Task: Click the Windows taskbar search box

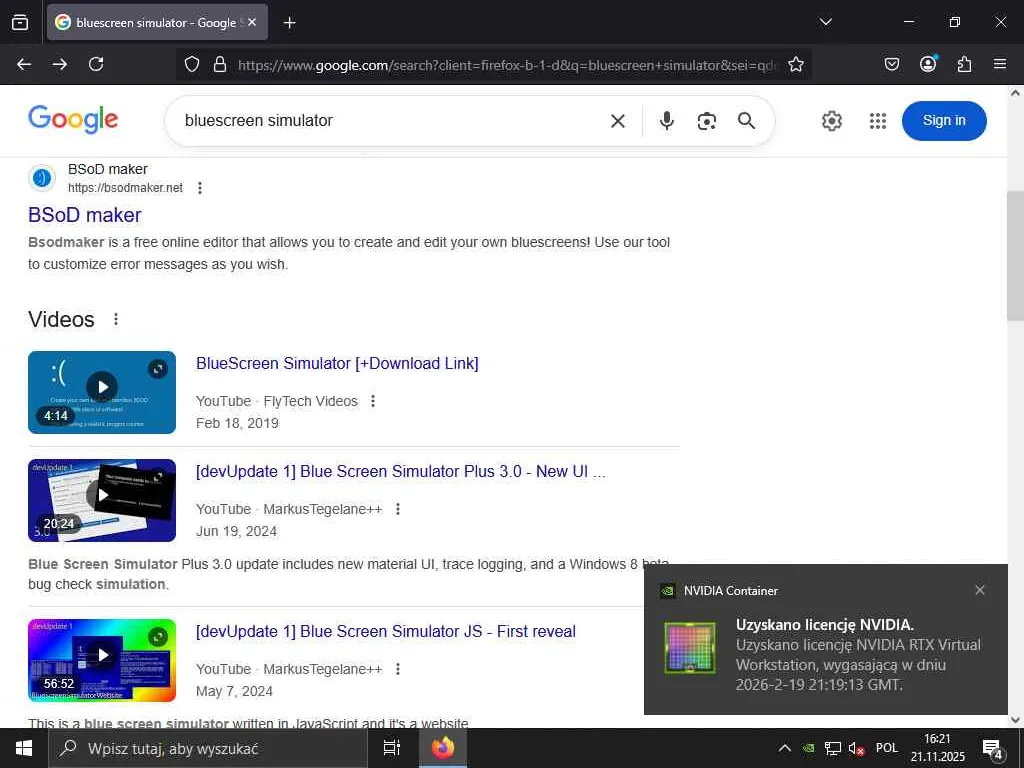Action: point(208,748)
